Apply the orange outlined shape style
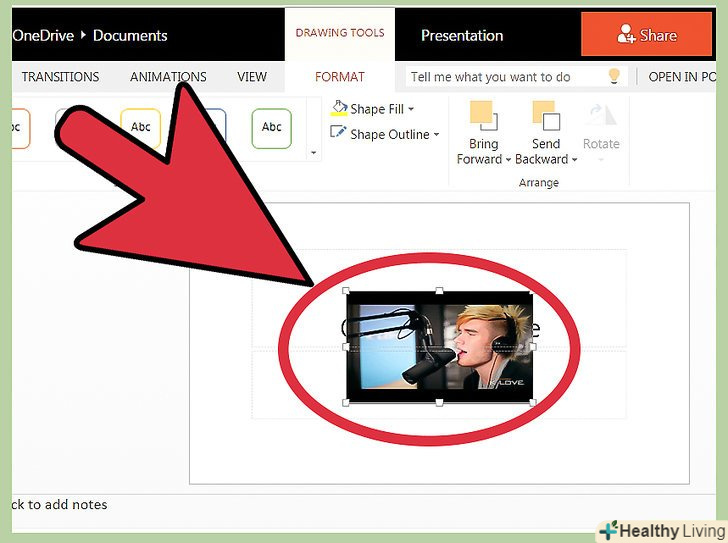The width and height of the screenshot is (728, 543). point(20,129)
